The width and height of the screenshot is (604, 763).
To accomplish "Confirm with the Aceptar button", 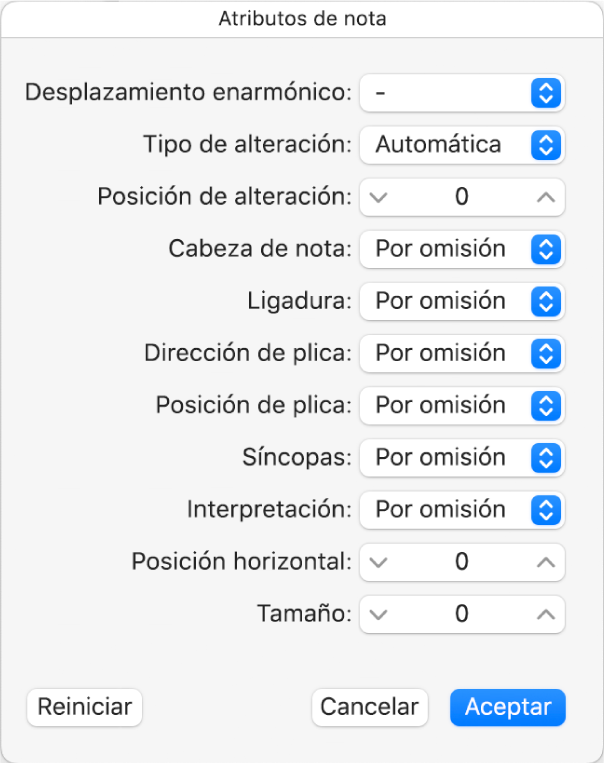I will [x=508, y=707].
